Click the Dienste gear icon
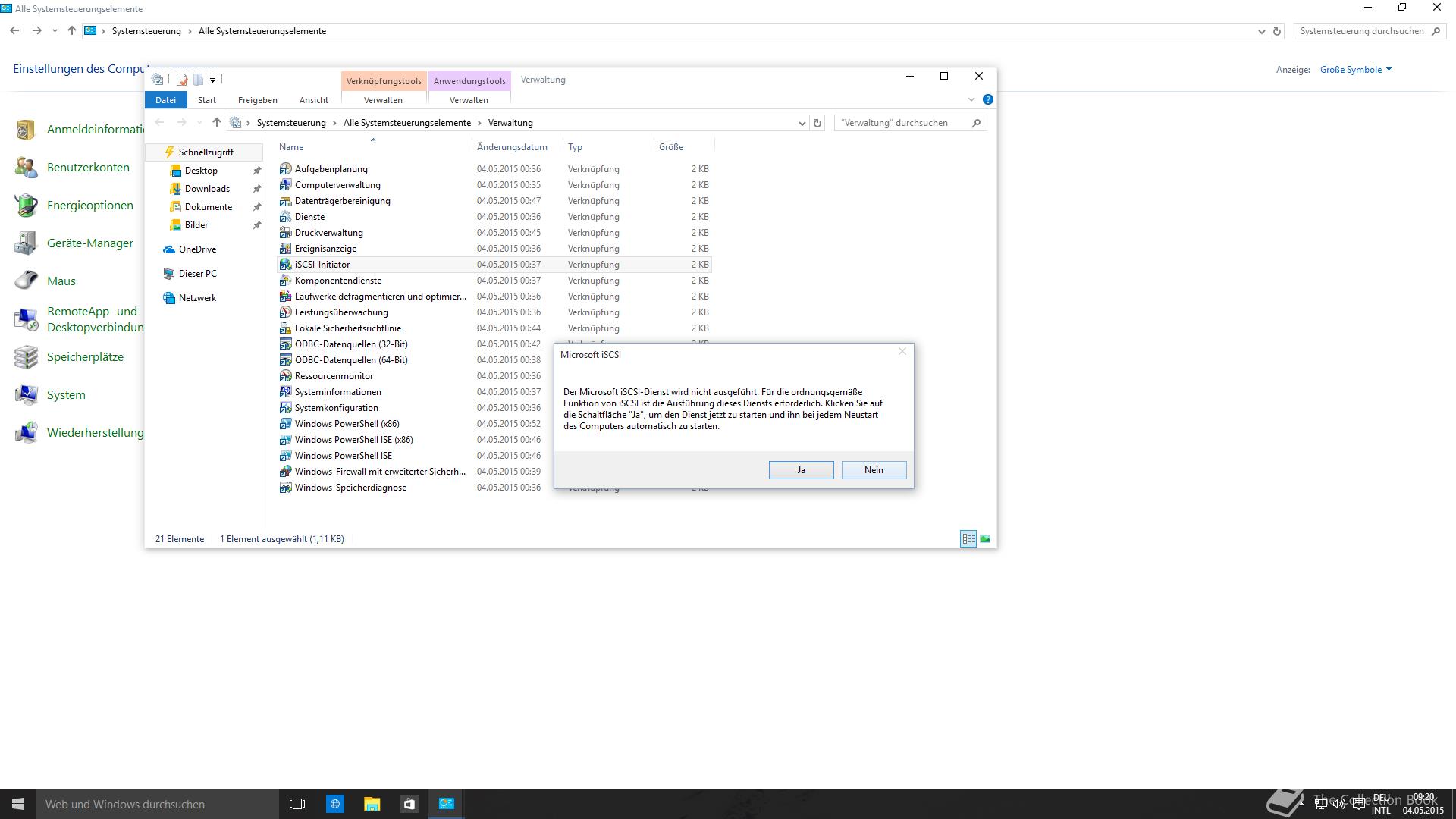 (x=285, y=217)
